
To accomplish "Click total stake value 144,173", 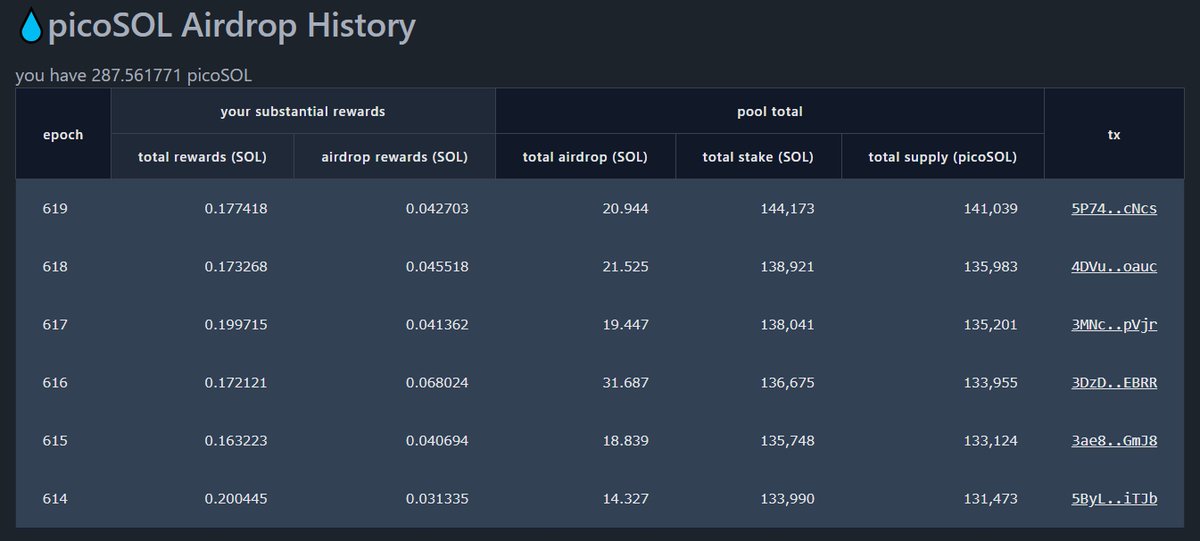I will pos(788,209).
